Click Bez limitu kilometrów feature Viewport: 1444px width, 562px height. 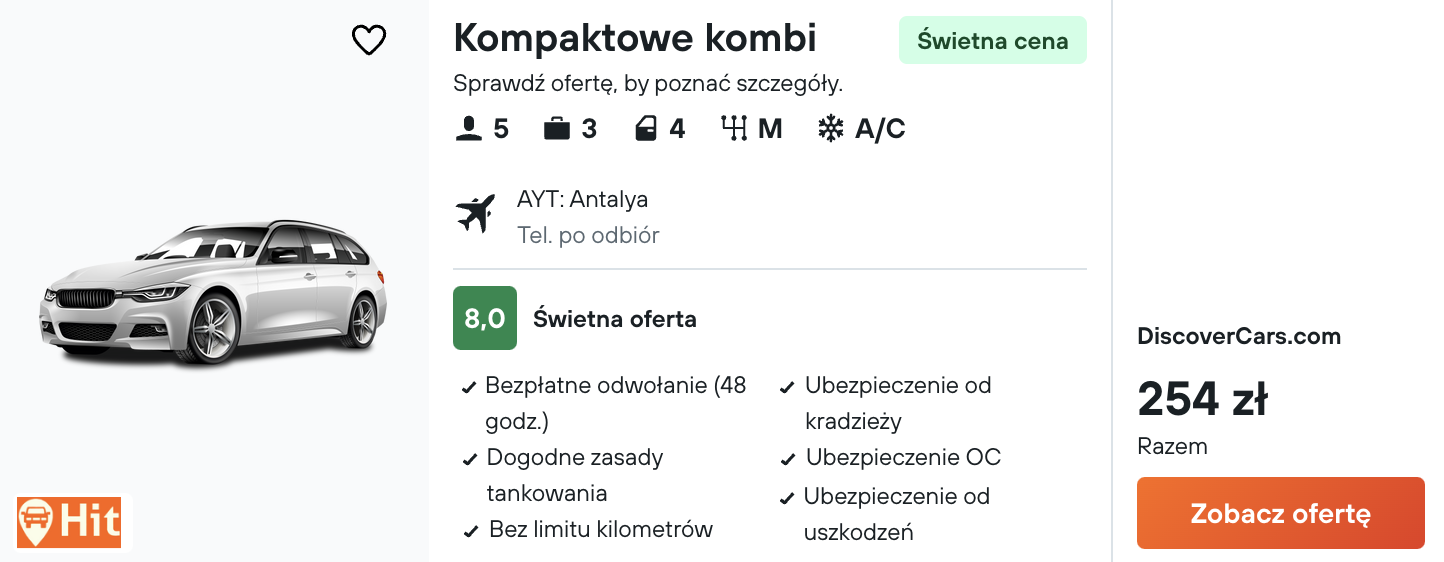tap(588, 530)
